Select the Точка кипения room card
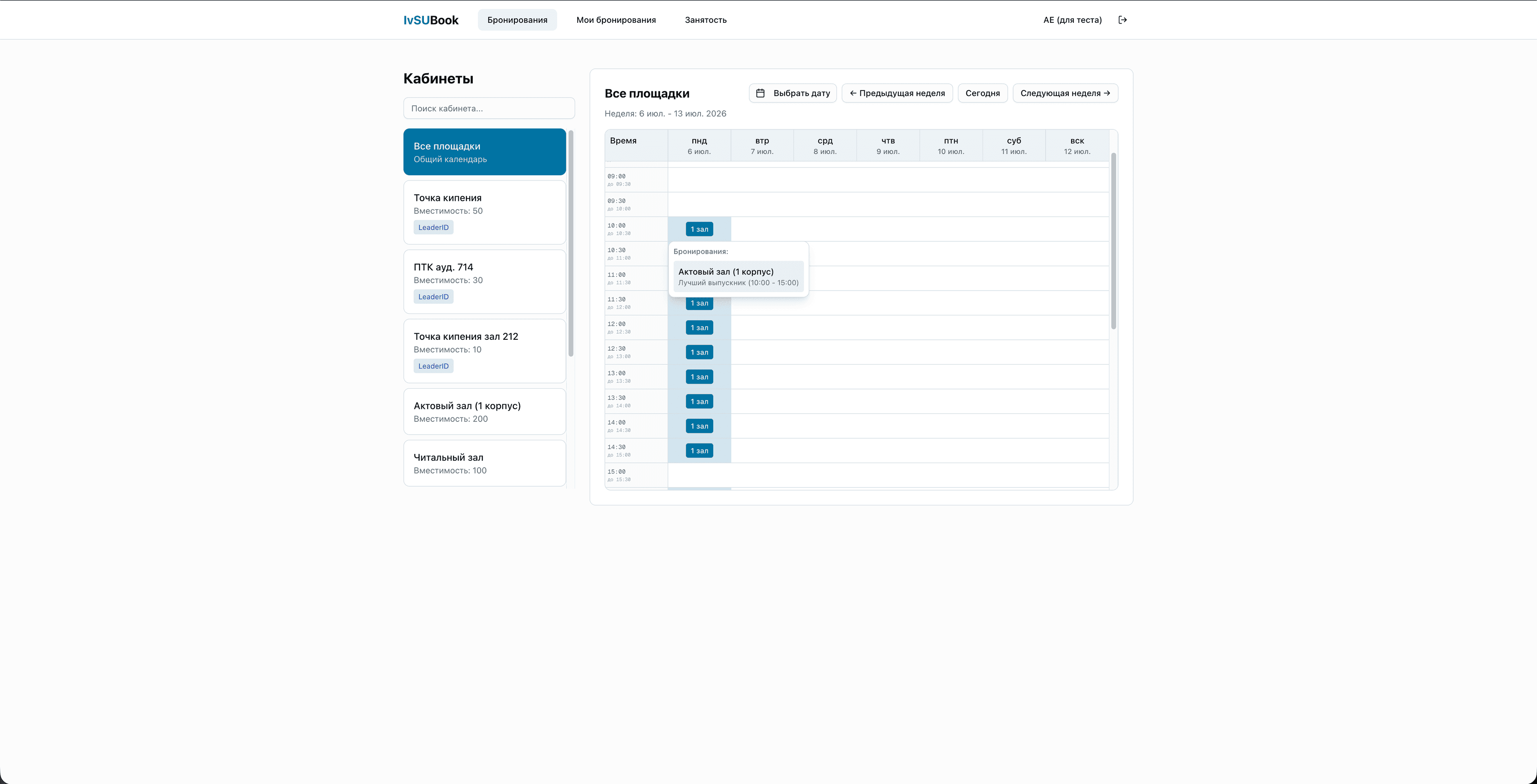 point(484,212)
